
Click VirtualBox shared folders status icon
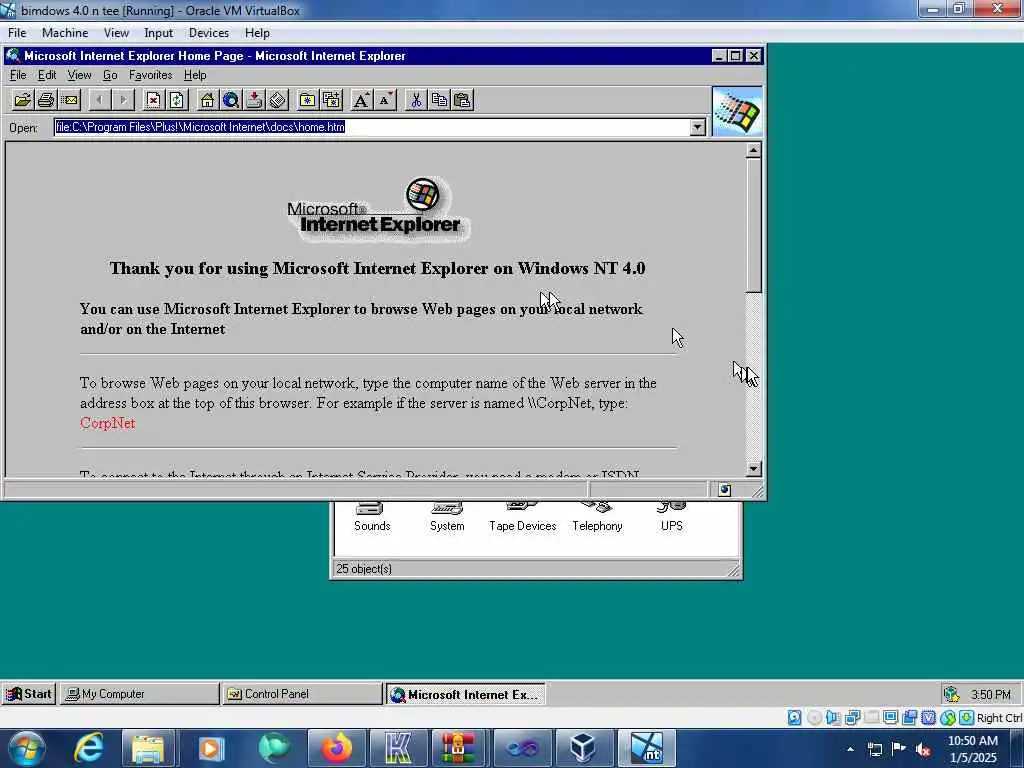(x=871, y=718)
